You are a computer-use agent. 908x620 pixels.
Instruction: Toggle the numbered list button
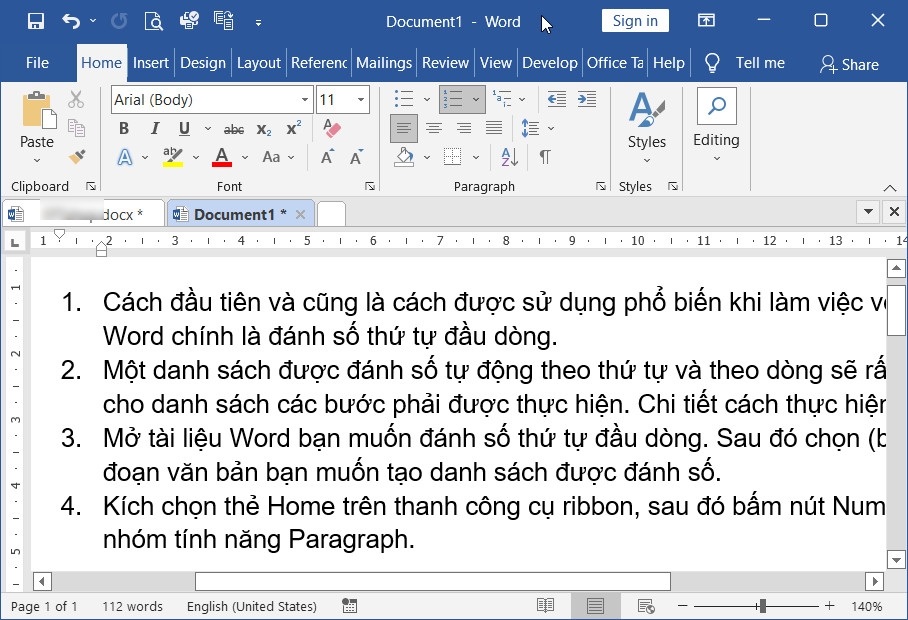pos(453,99)
